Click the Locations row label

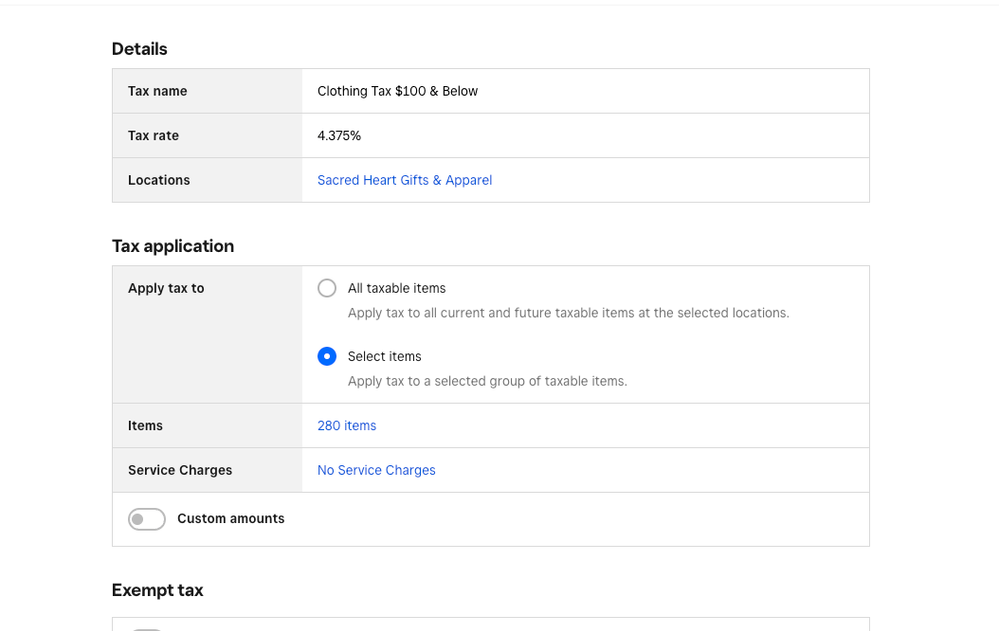[x=158, y=180]
